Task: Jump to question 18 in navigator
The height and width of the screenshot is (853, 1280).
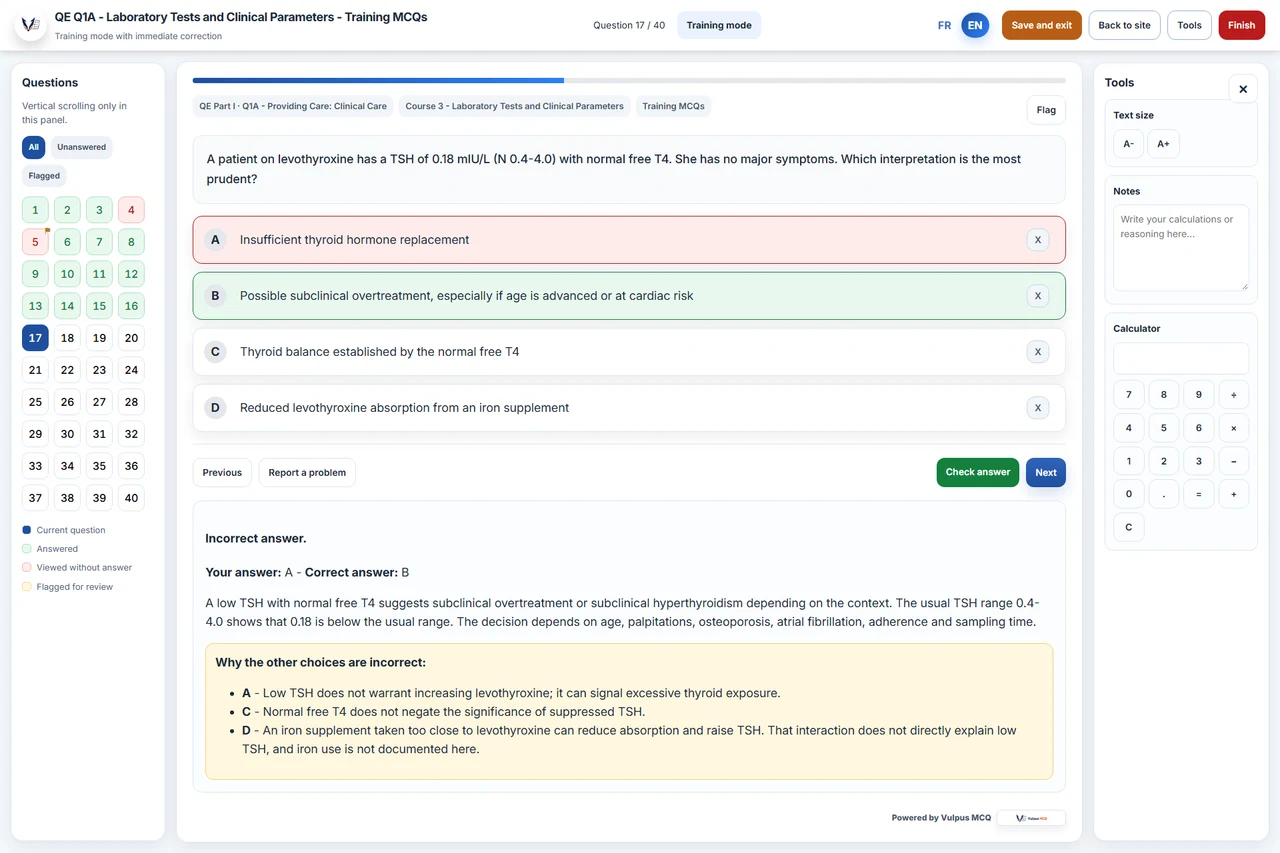Action: 67,338
